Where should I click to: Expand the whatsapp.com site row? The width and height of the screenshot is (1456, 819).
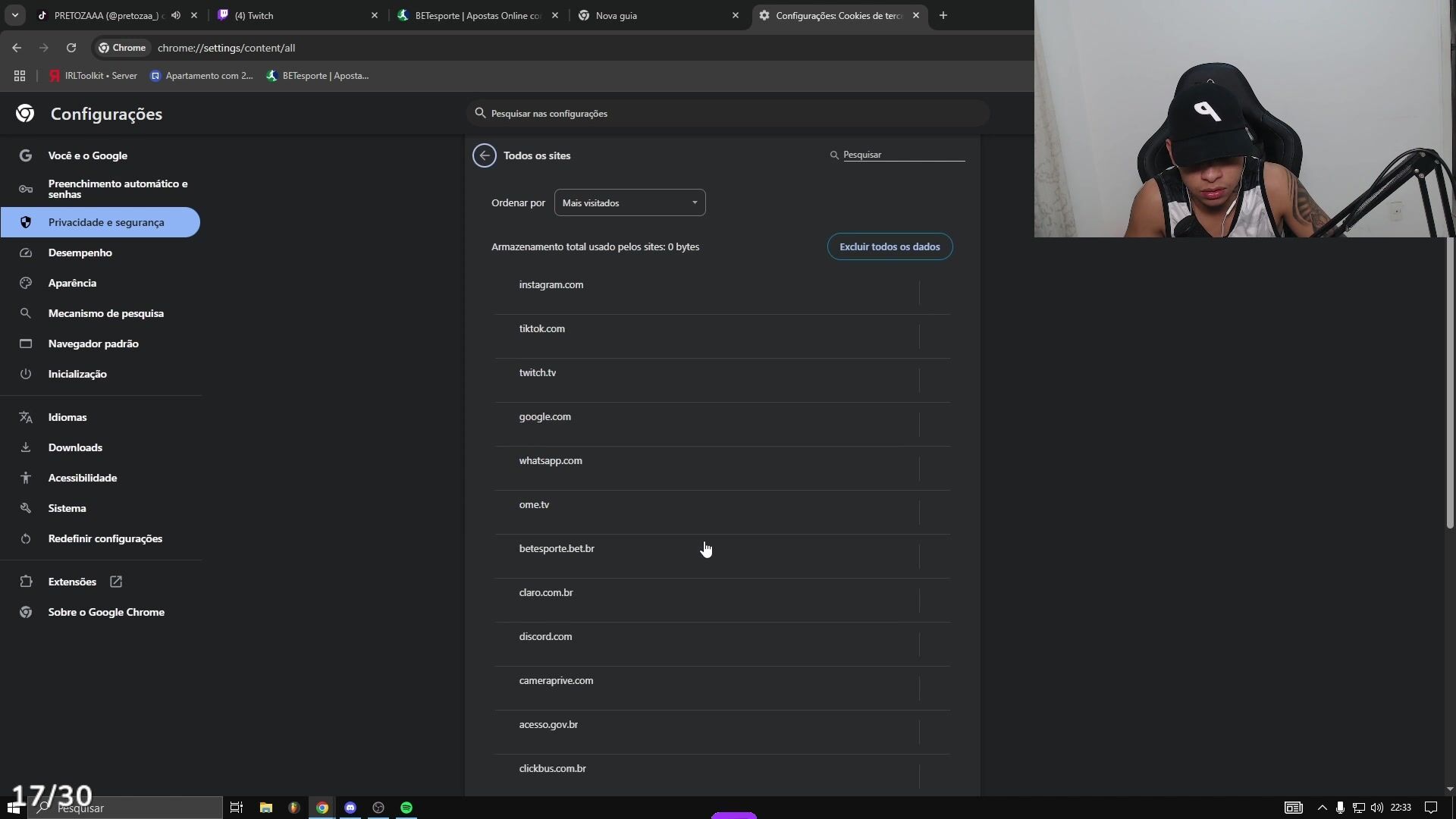(722, 468)
